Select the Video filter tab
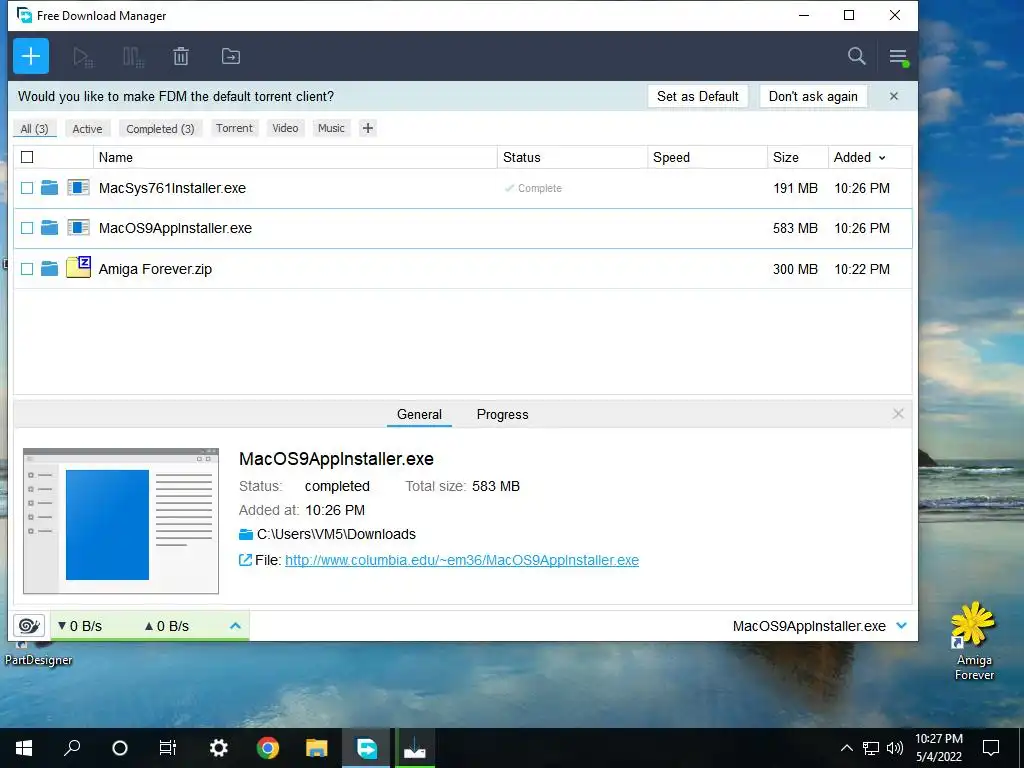 pyautogui.click(x=285, y=128)
